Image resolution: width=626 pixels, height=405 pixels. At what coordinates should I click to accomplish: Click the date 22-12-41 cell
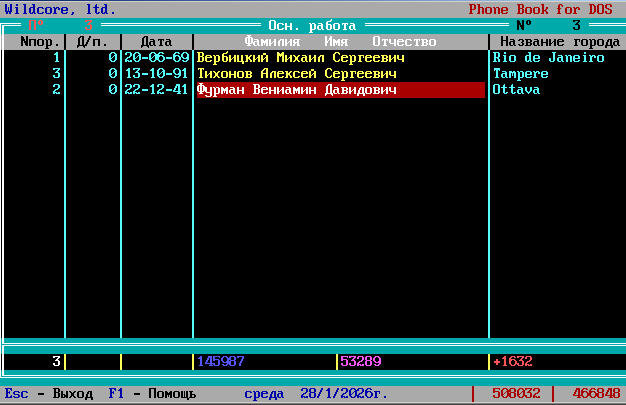coord(156,90)
